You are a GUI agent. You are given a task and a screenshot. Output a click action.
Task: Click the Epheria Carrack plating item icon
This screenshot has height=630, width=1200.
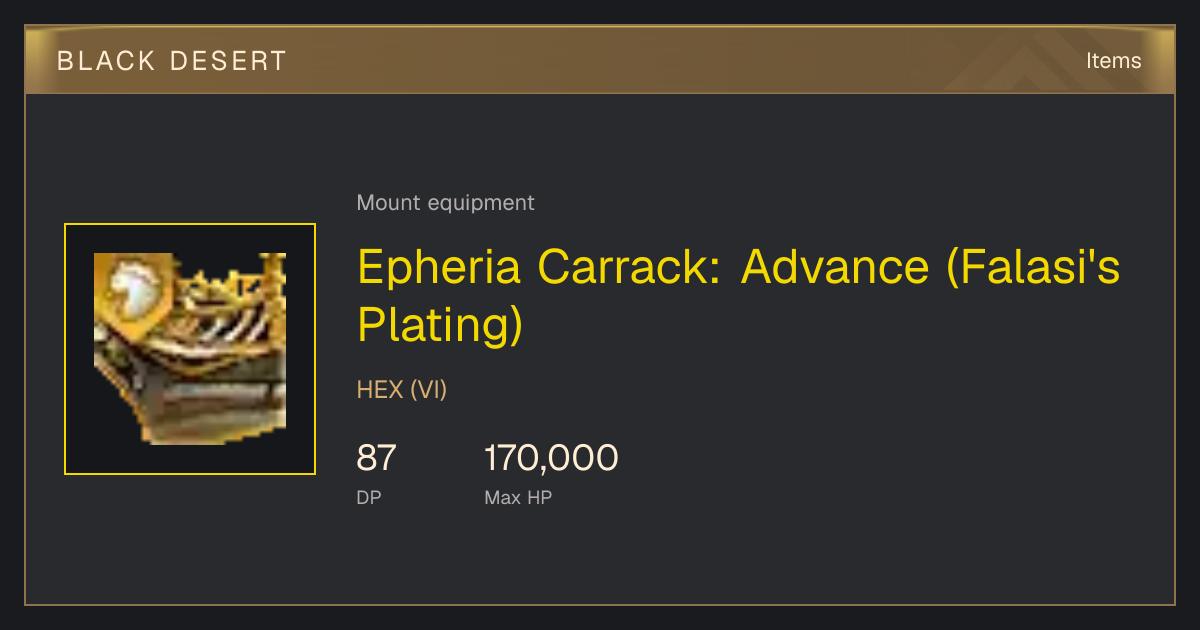click(x=190, y=349)
